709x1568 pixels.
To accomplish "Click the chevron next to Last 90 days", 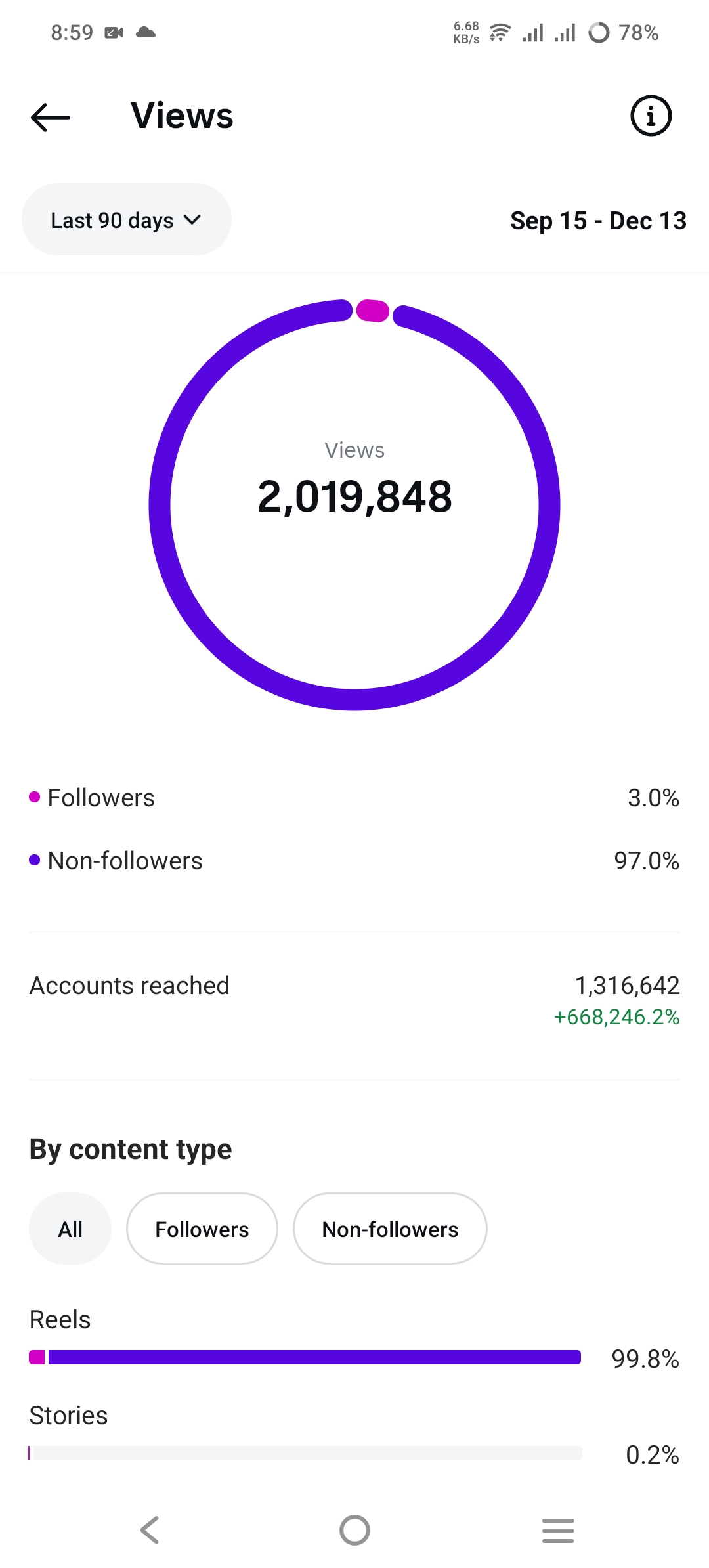I will click(x=192, y=220).
